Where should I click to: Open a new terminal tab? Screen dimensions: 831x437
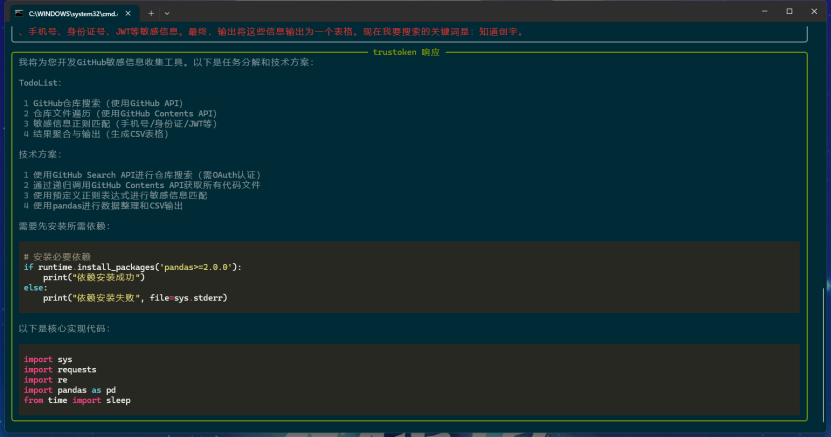[151, 13]
